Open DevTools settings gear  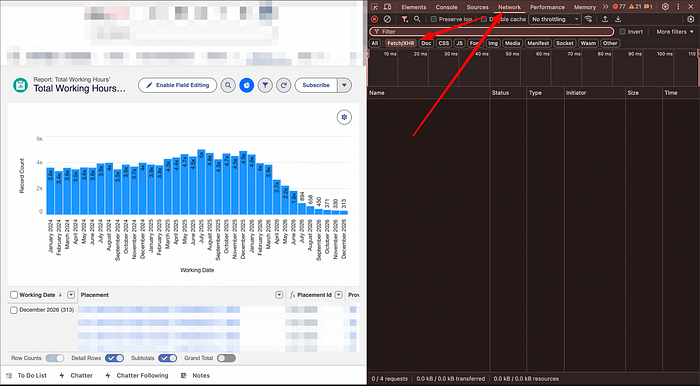click(x=665, y=7)
